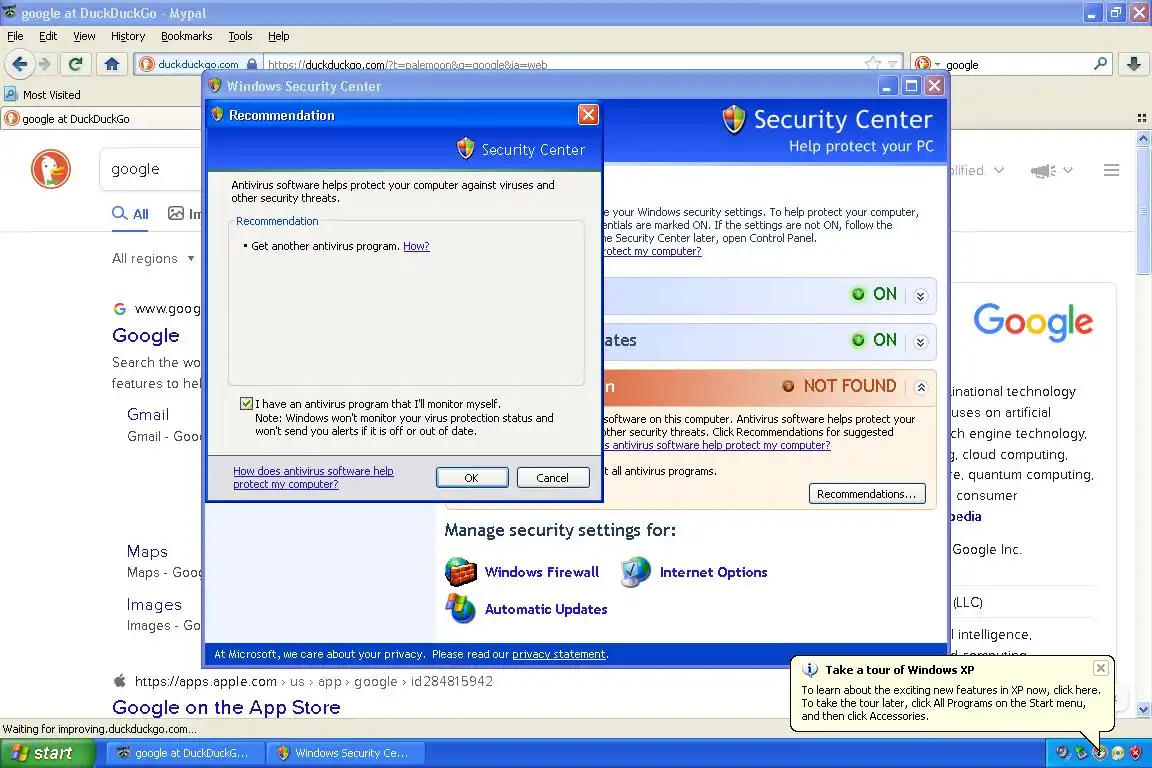Click the Windows Firewall icon

coord(461,572)
